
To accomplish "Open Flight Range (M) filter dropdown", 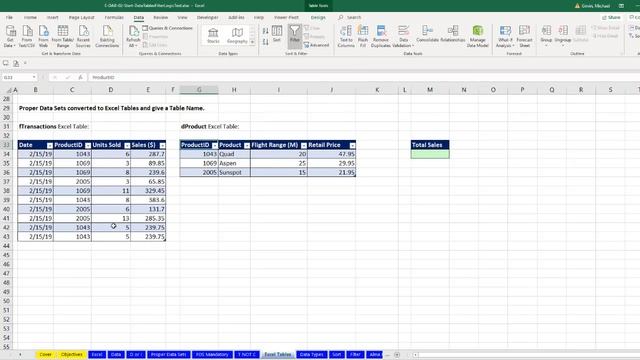I will 304,145.
